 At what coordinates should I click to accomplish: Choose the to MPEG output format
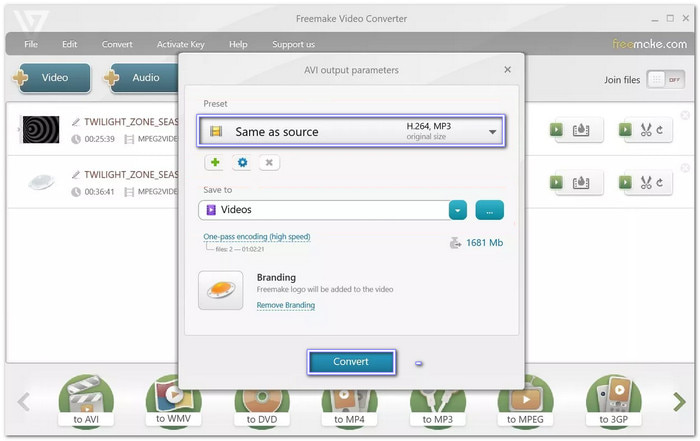coord(525,404)
